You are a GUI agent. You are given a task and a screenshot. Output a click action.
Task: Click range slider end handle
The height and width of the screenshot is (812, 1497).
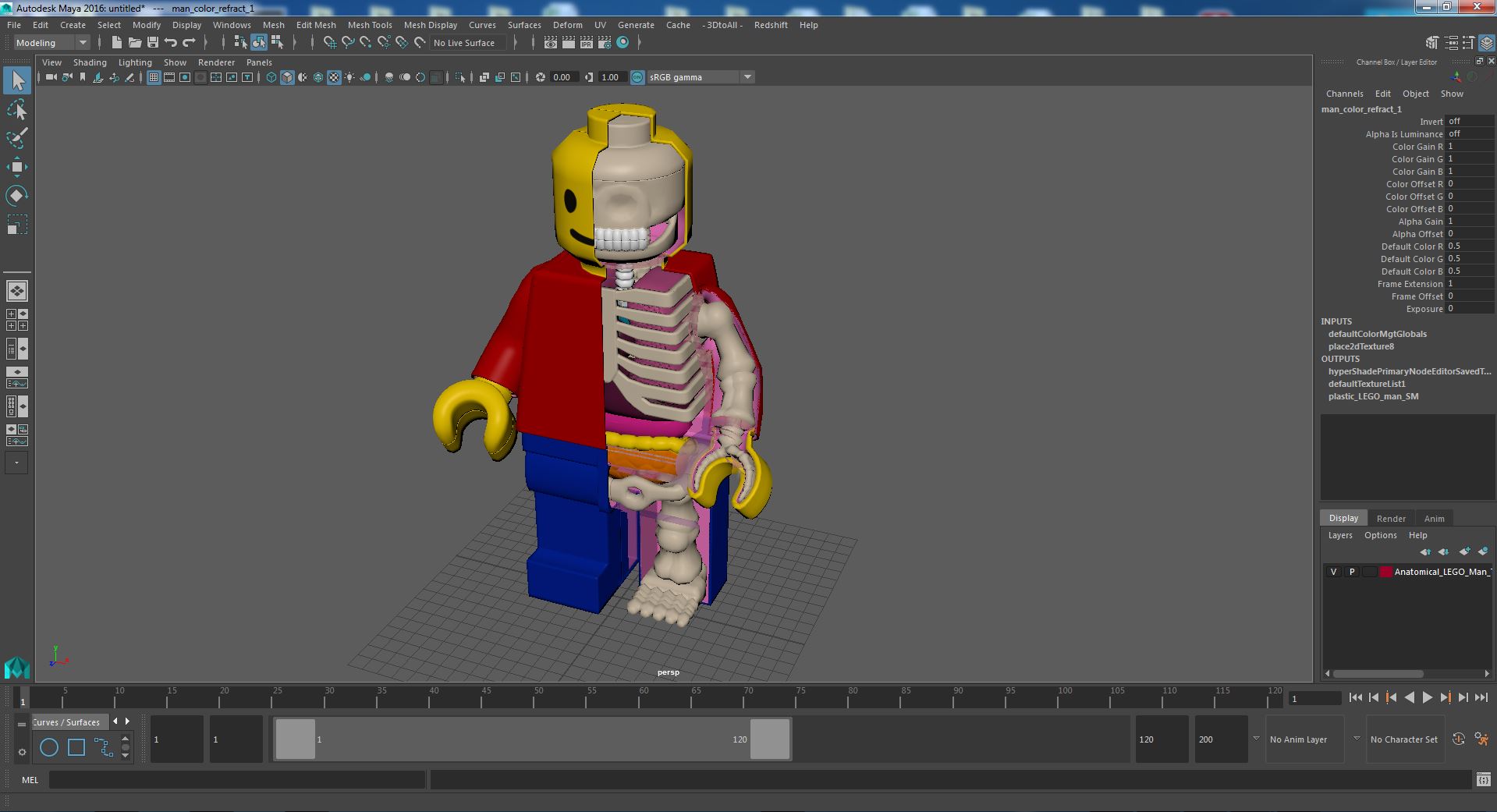770,739
